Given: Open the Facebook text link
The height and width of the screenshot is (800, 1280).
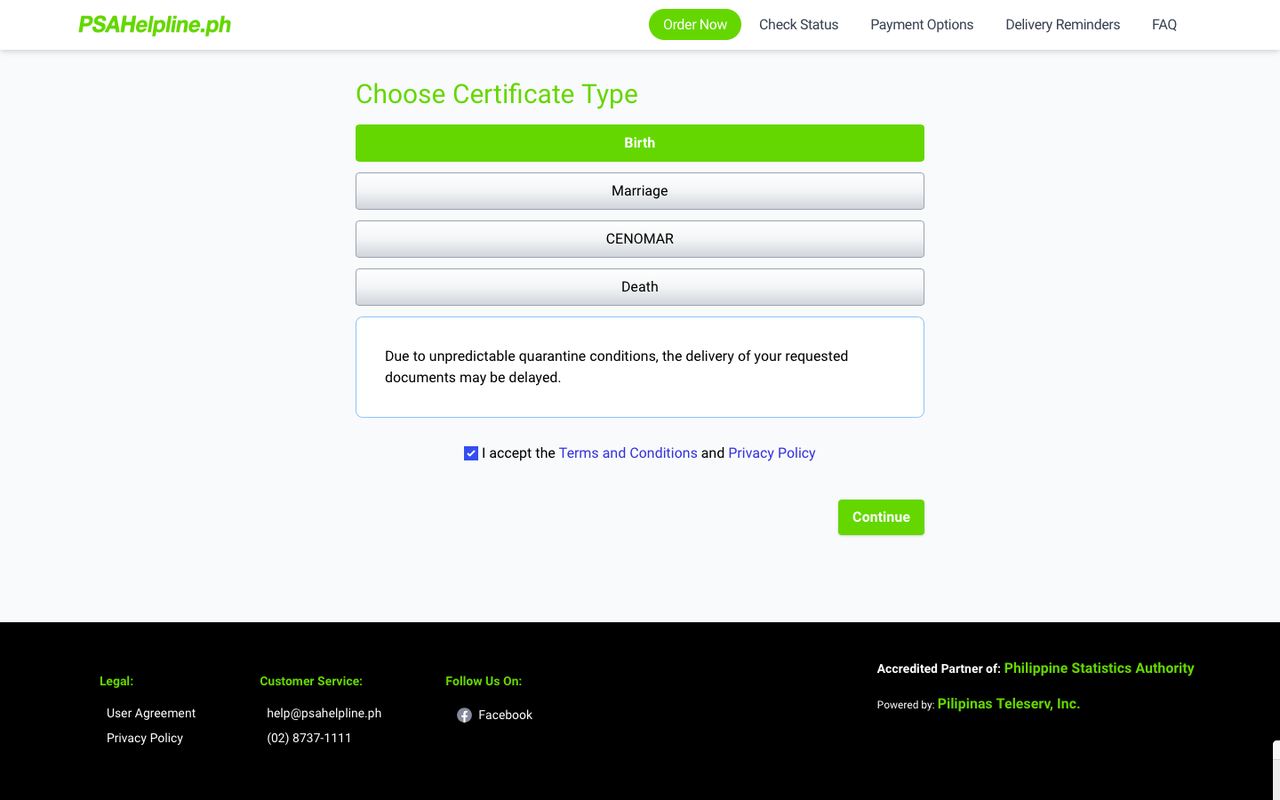Looking at the screenshot, I should click(x=505, y=715).
